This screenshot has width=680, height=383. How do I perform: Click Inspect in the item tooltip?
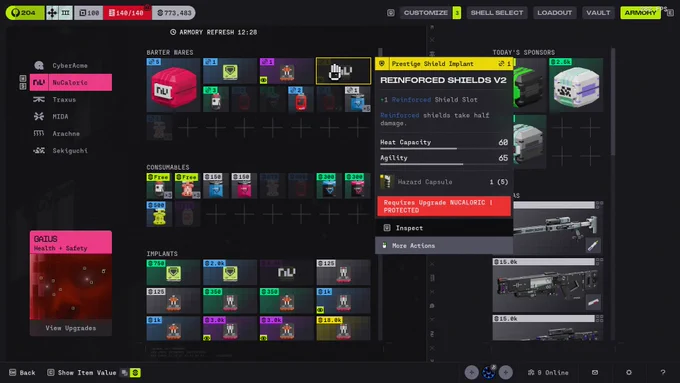[x=444, y=228]
